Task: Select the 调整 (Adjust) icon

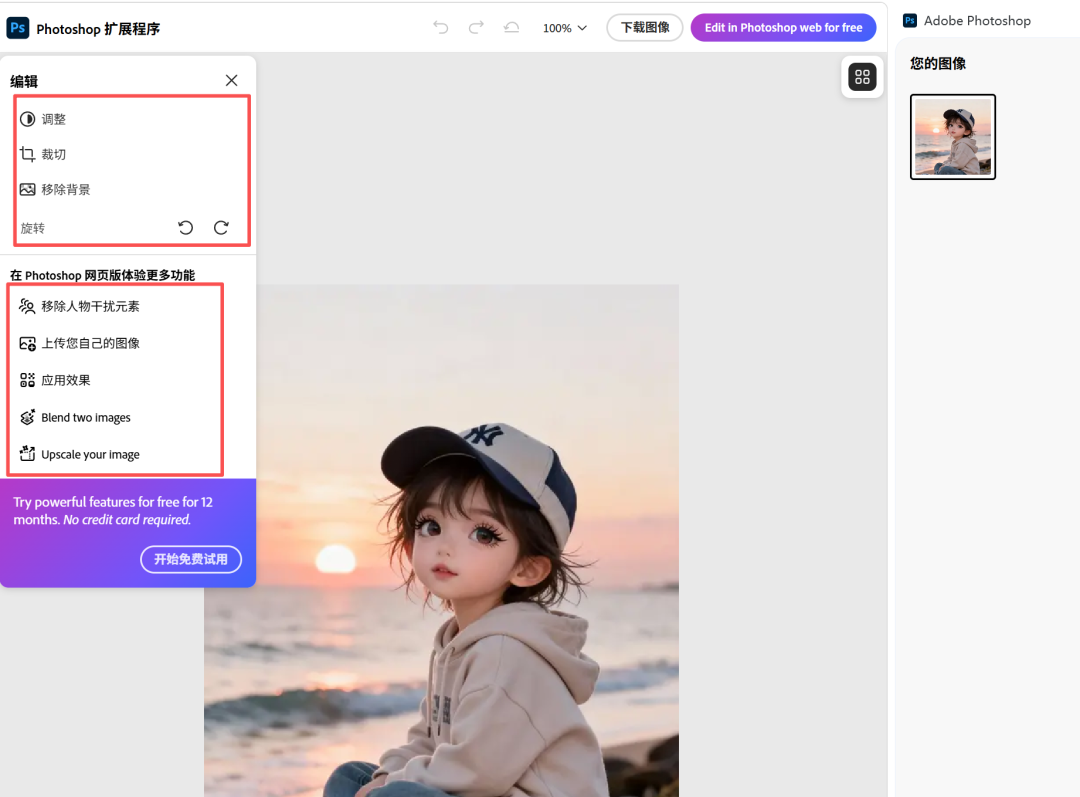Action: [x=28, y=118]
